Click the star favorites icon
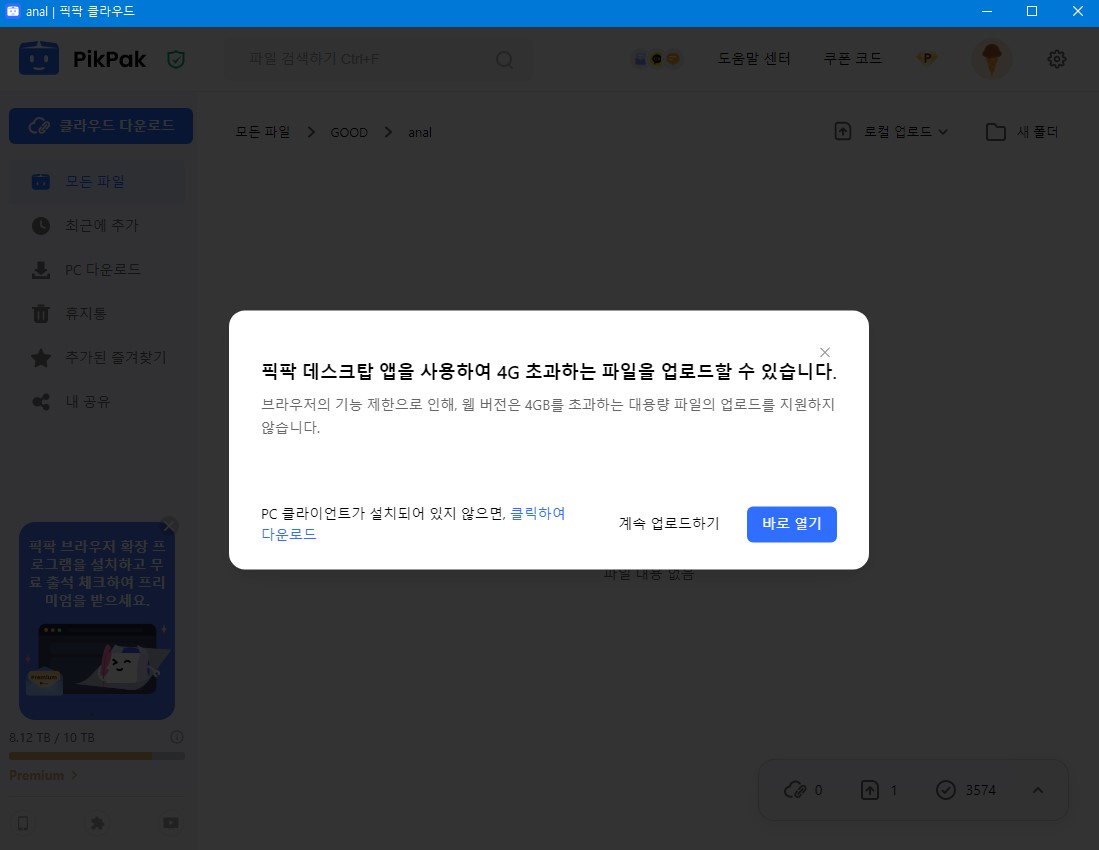Screen dimensions: 1099x850 coord(41,357)
